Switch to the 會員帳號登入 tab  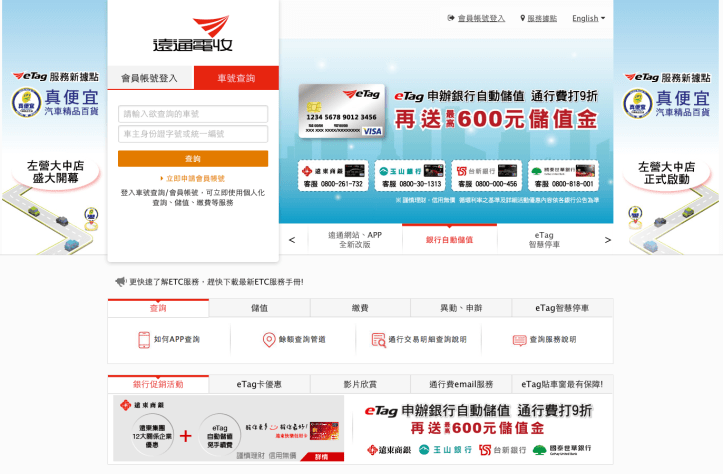pyautogui.click(x=150, y=78)
